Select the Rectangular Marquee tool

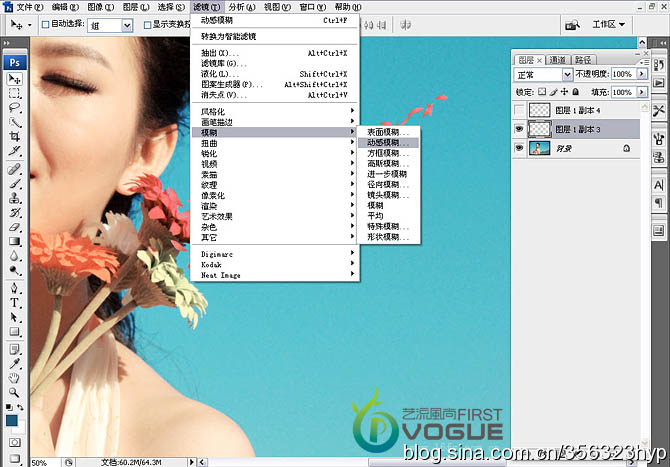tap(15, 93)
